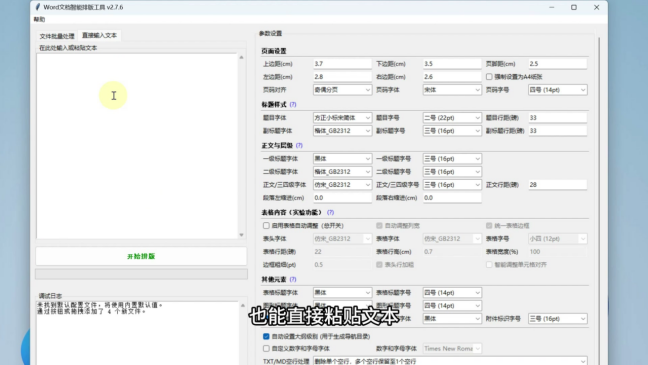
Task: Click the 副标题行距(磅) field
Action: click(557, 131)
